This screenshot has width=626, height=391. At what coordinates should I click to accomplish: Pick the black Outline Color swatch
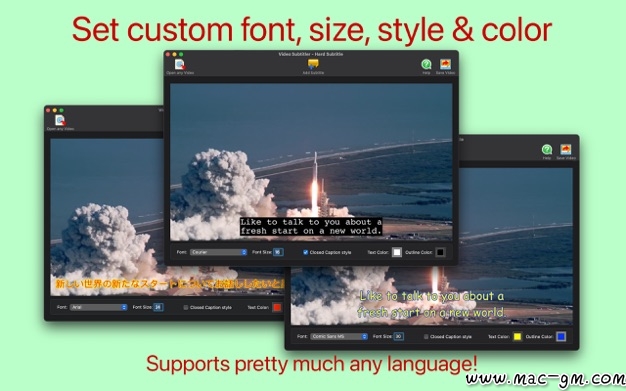pyautogui.click(x=440, y=252)
